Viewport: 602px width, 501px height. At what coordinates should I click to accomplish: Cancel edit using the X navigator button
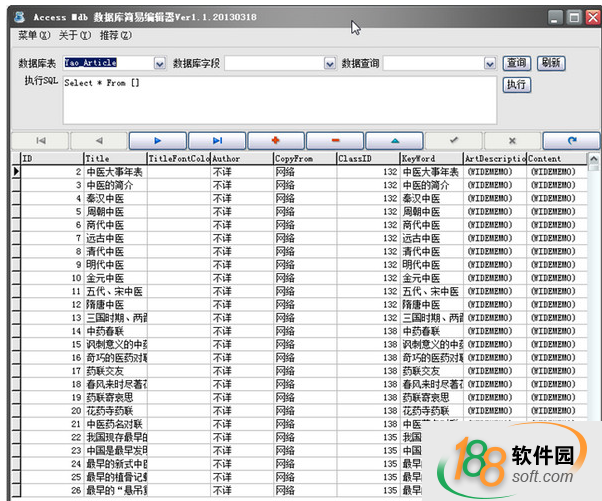(512, 140)
